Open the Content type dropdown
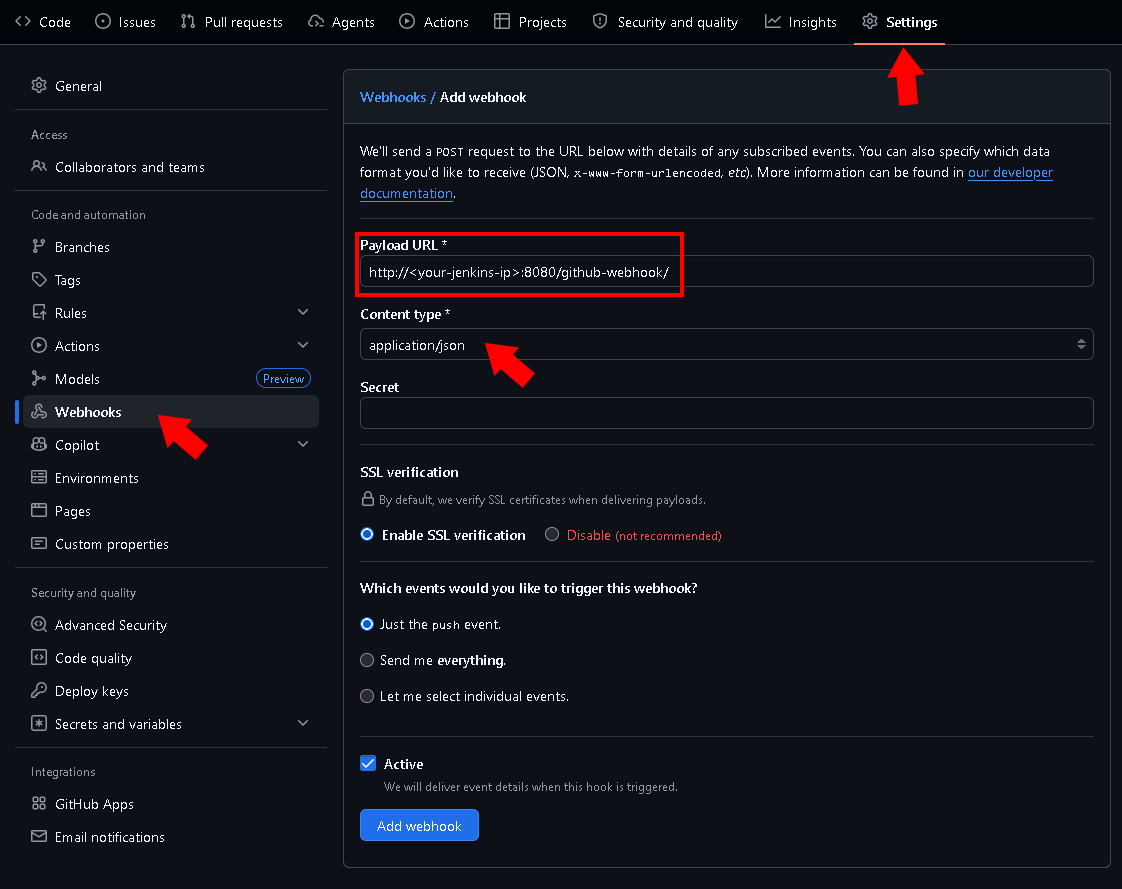This screenshot has height=889, width=1122. click(x=726, y=345)
